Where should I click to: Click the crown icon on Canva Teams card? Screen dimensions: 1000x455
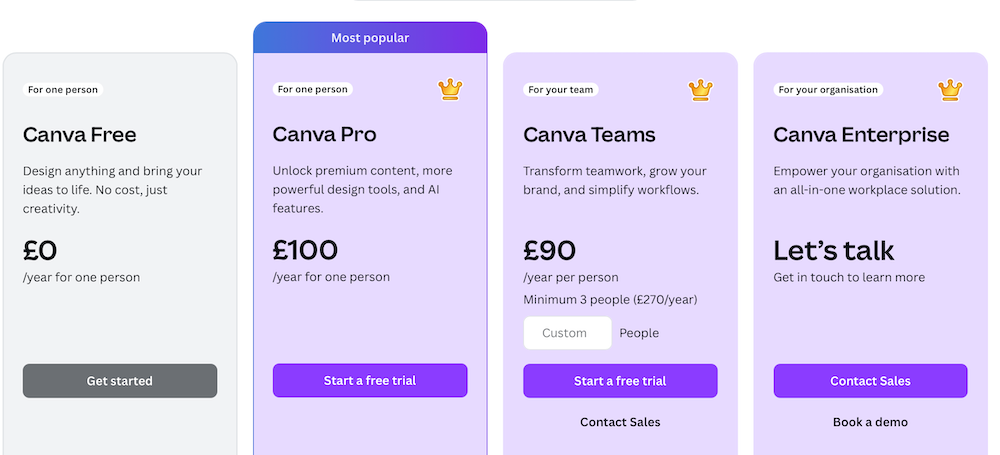pos(700,90)
